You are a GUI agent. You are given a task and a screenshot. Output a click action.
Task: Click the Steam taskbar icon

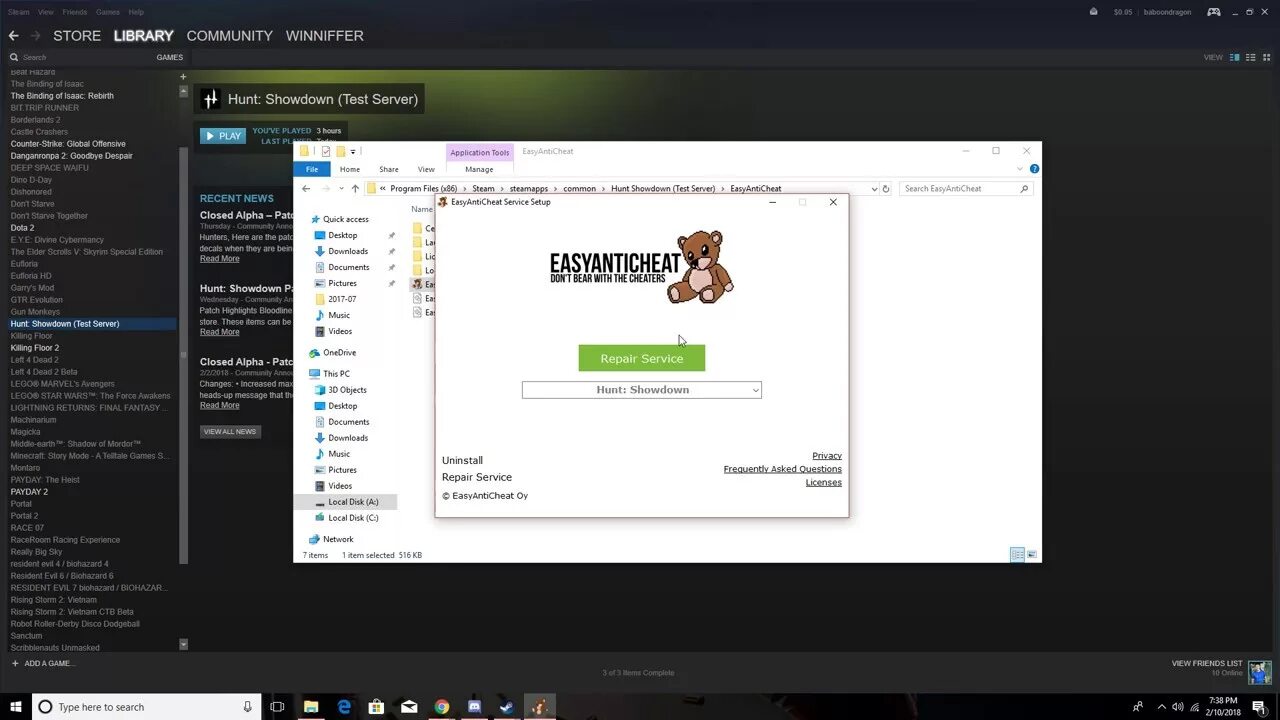pos(507,707)
